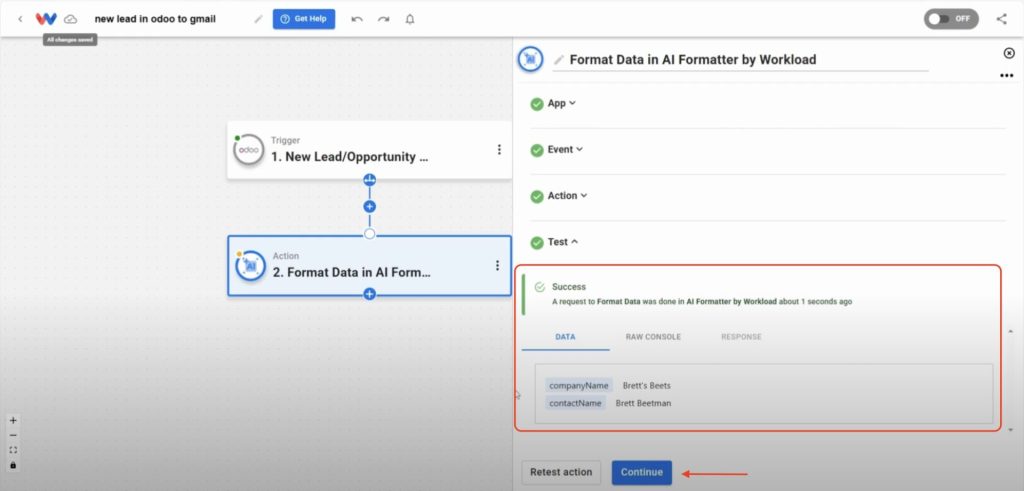Zoom in on the canvas
The image size is (1024, 491).
[x=13, y=420]
